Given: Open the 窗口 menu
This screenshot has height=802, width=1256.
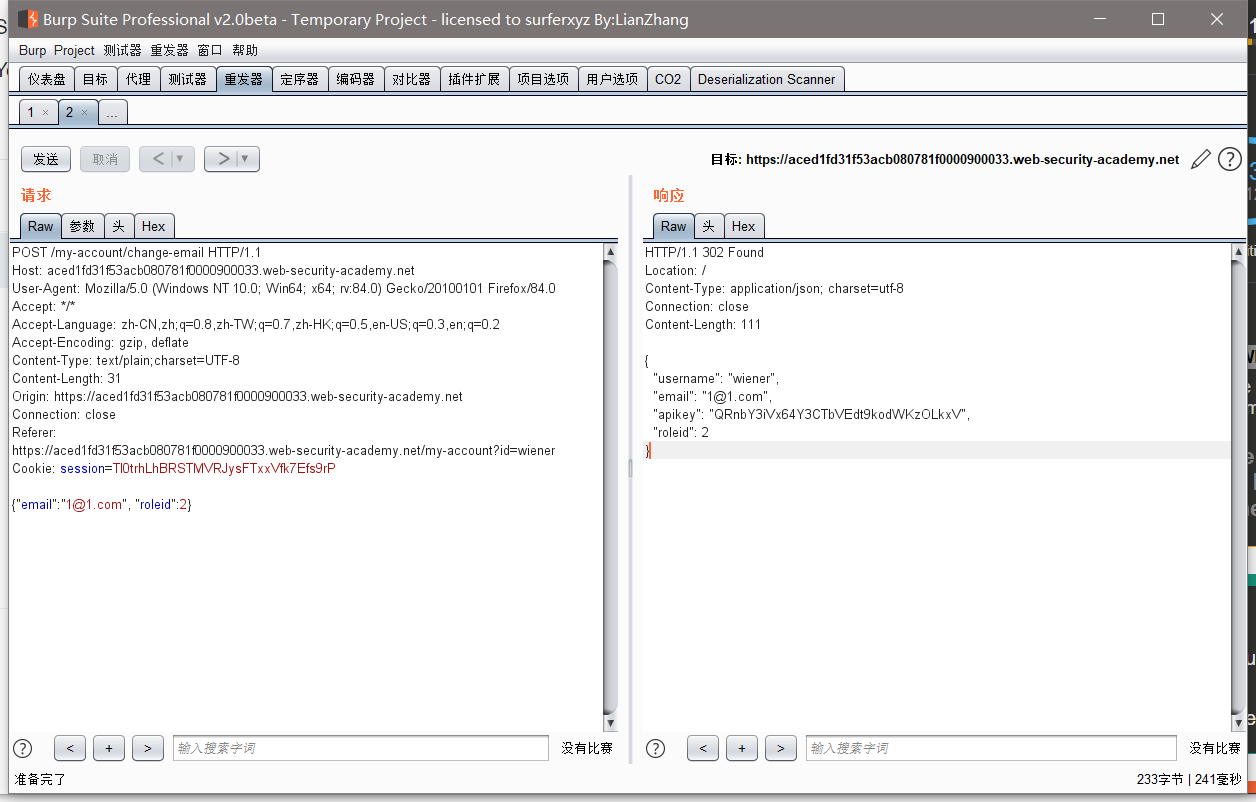Looking at the screenshot, I should [210, 50].
